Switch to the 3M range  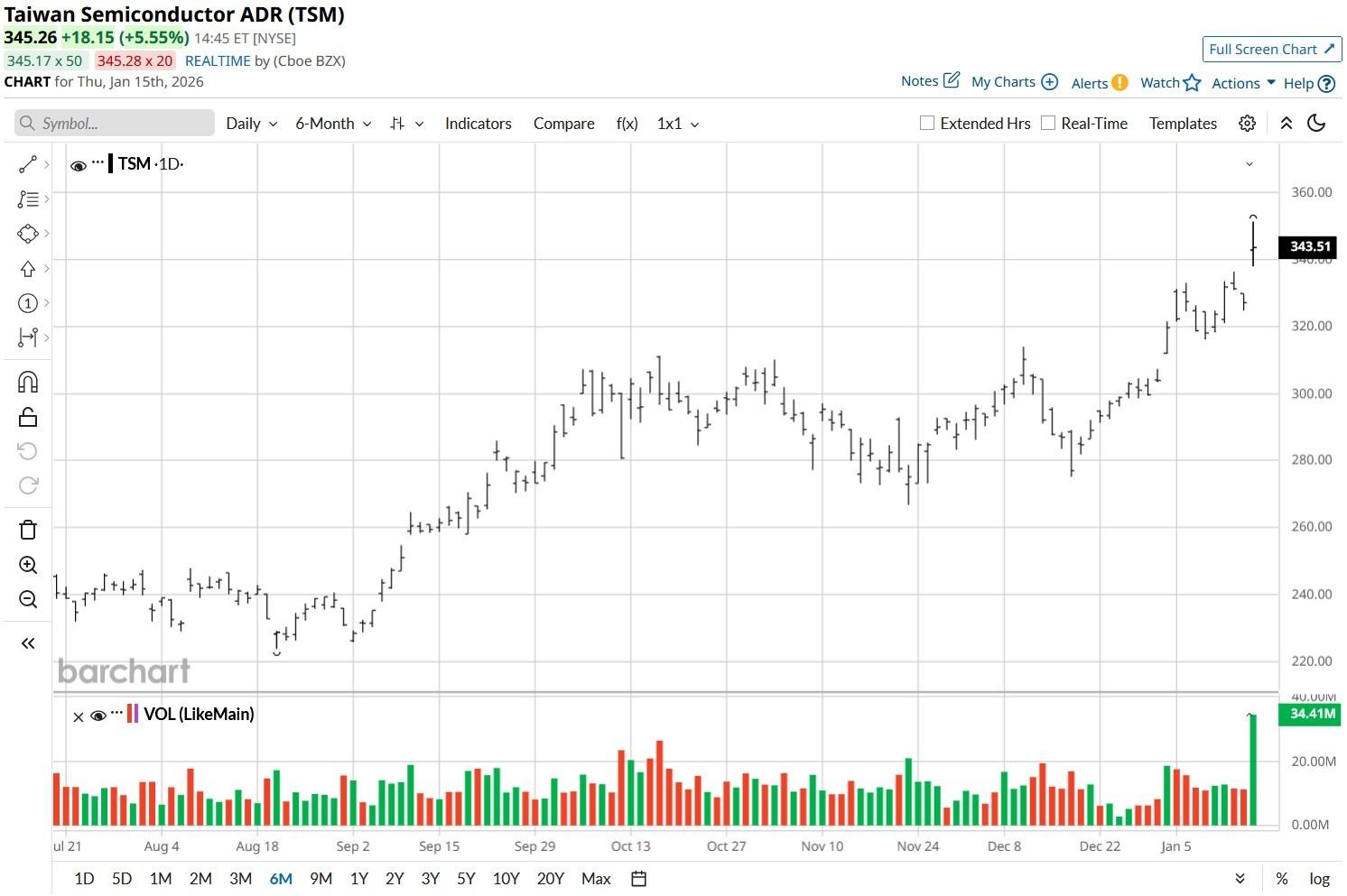tap(240, 879)
